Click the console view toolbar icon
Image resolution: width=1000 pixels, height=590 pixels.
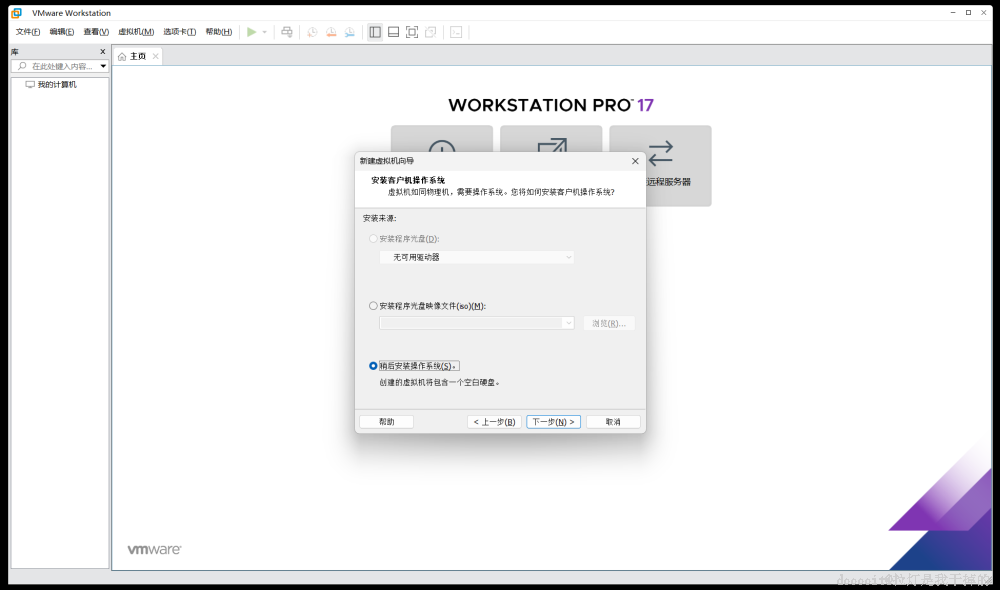coord(456,32)
